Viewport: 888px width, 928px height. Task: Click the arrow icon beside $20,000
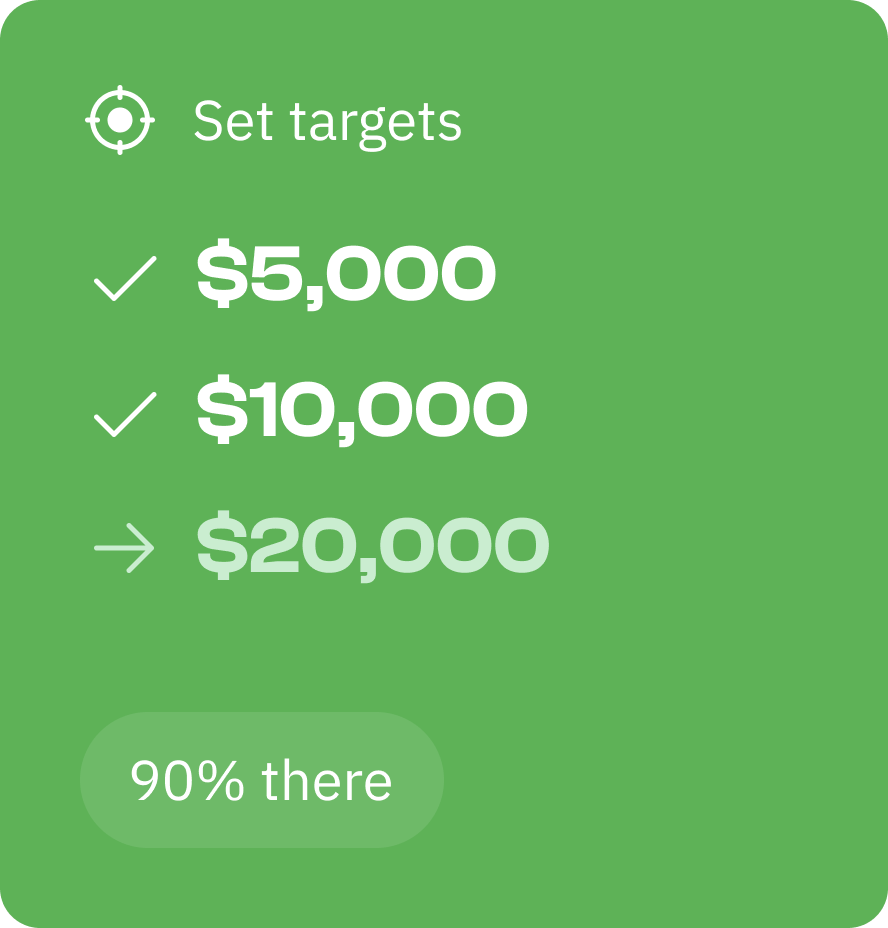124,548
